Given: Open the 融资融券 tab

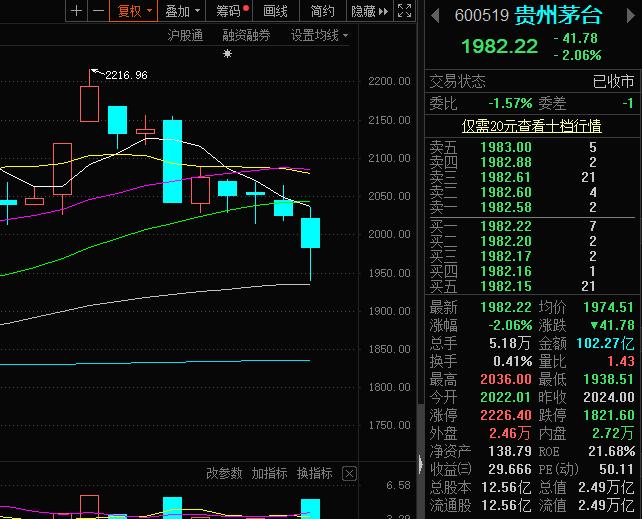Looking at the screenshot, I should point(246,36).
